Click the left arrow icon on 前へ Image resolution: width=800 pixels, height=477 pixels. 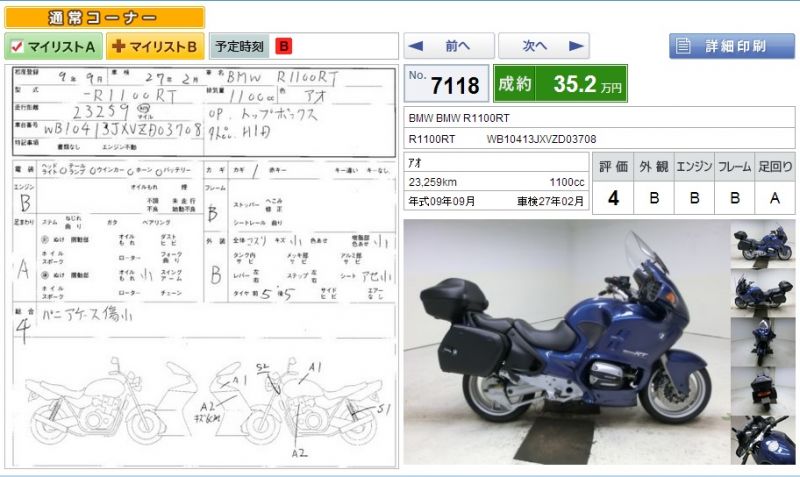(416, 46)
